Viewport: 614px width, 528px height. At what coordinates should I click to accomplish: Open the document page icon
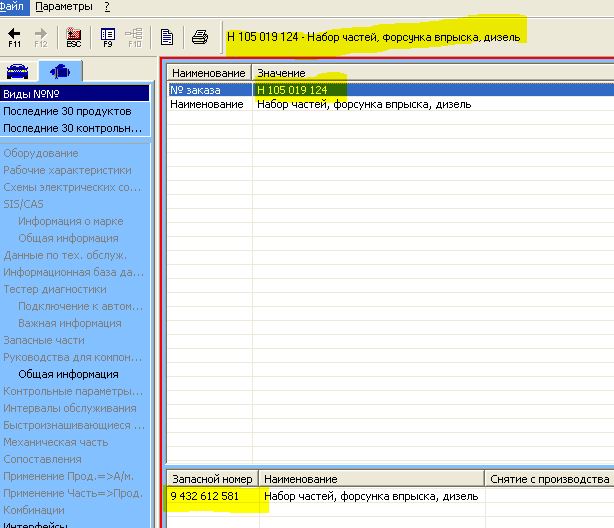pyautogui.click(x=167, y=38)
